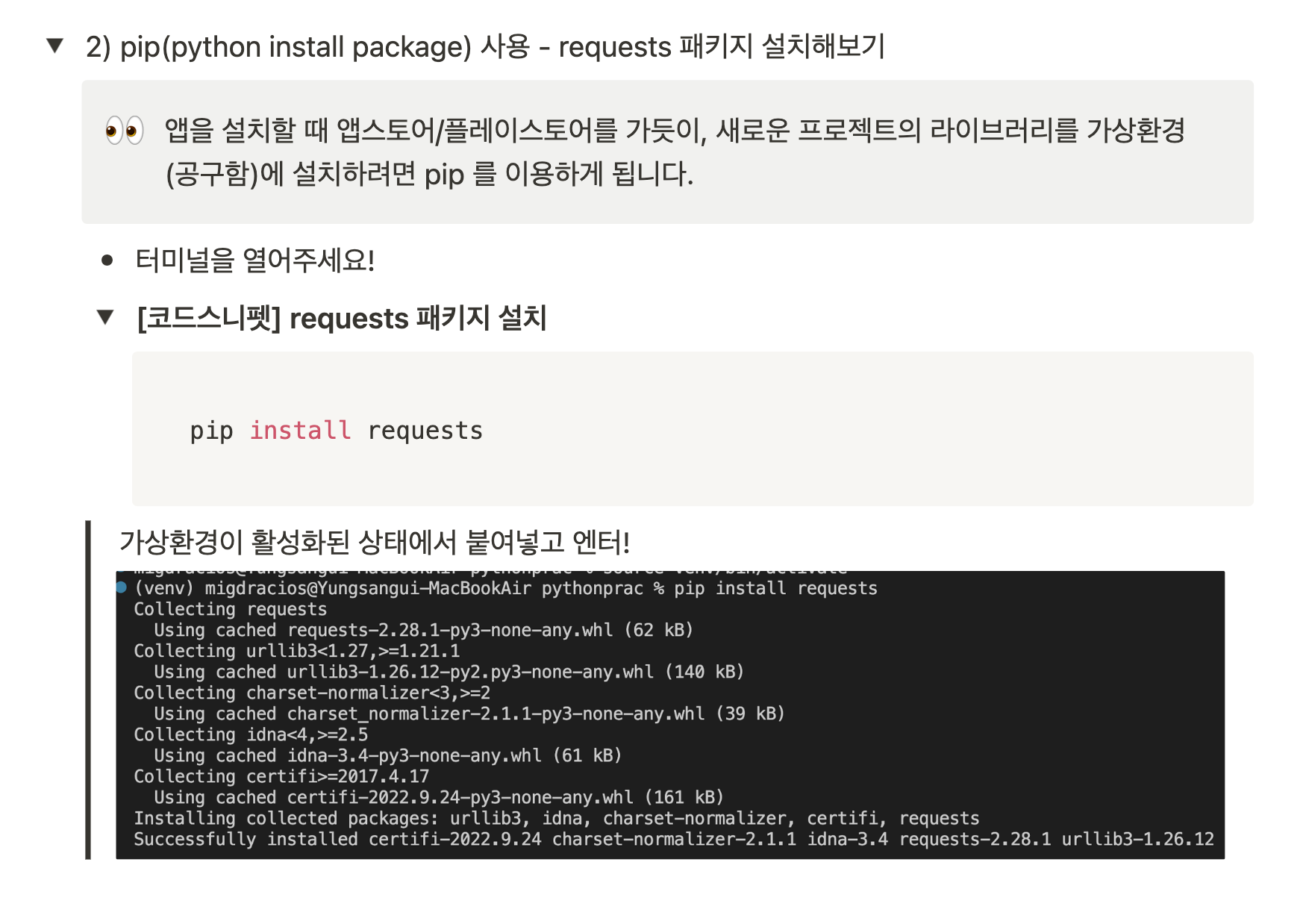Image resolution: width=1303 pixels, height=924 pixels.
Task: Click terminal line 'Collecting certifi>=2017.4.17'
Action: coord(281,777)
